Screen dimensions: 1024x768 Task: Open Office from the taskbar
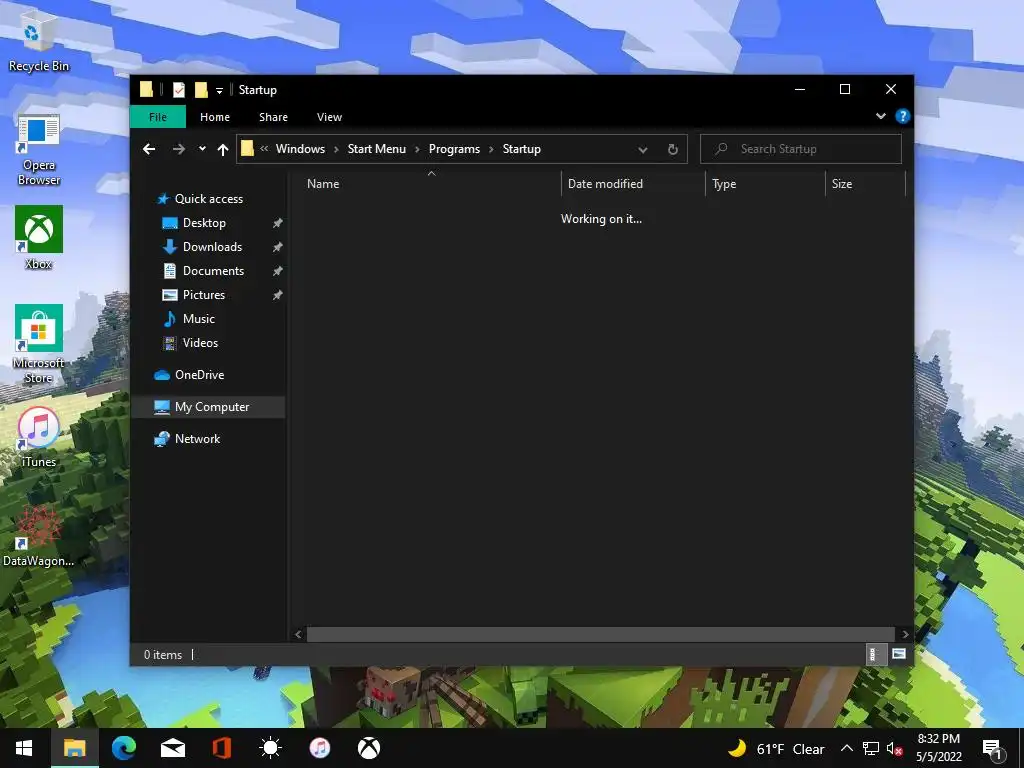(x=221, y=748)
